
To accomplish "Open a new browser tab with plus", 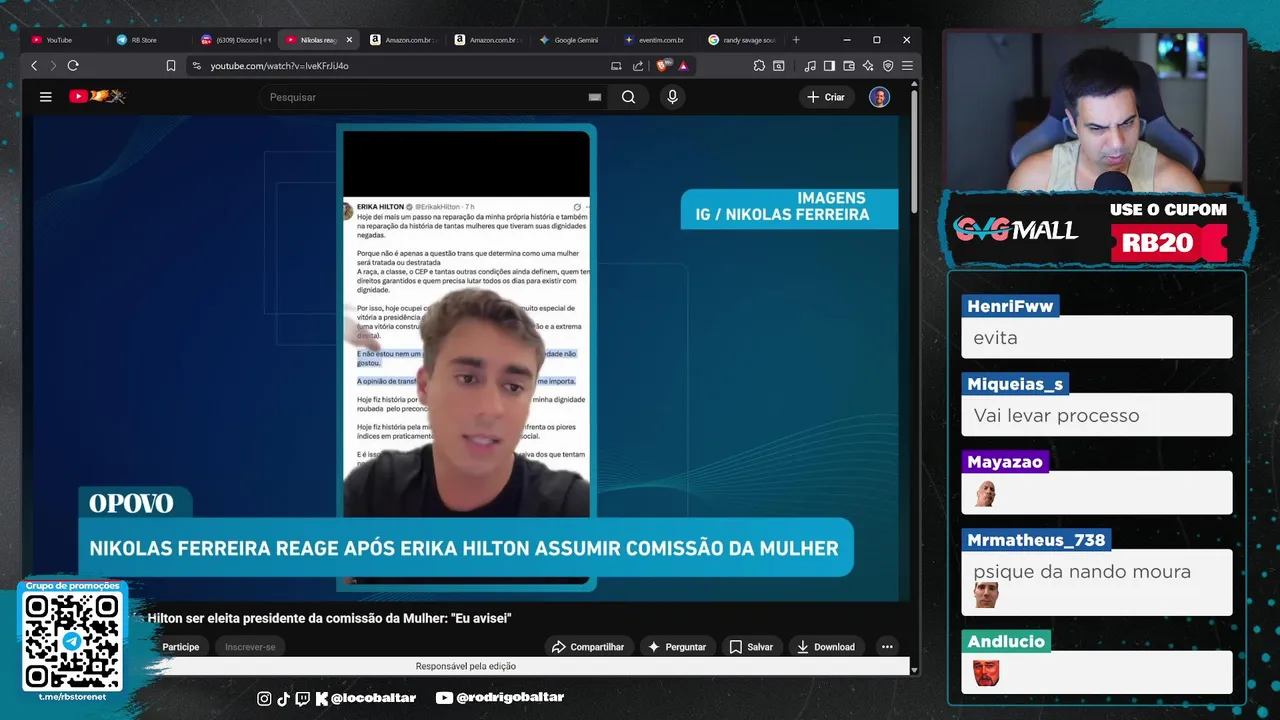I will click(x=796, y=40).
